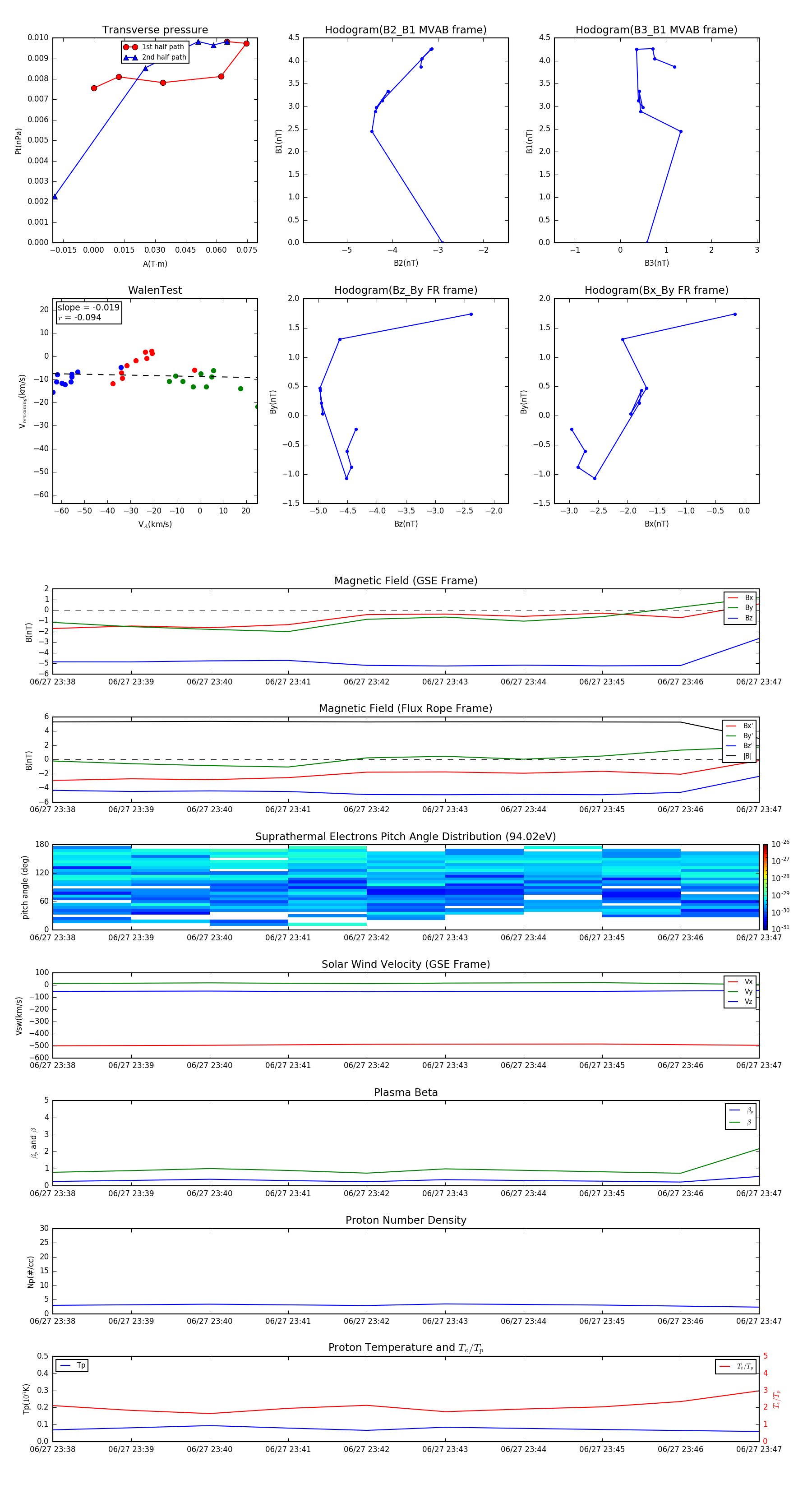The image size is (812, 1489).
Task: Click the Solar Wind Velocity (GSE Frame) title
Action: point(405,964)
